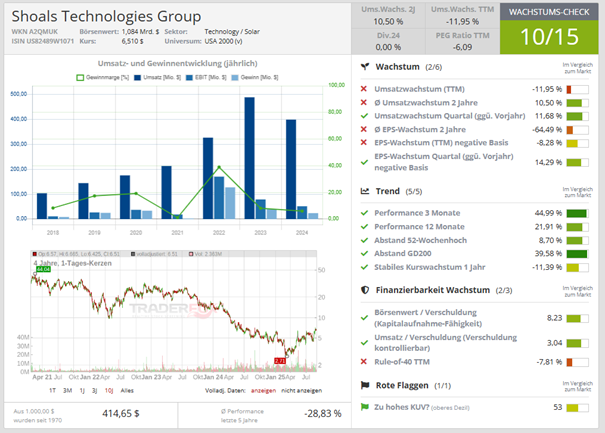Viewport: 605px width, 433px height.
Task: Click the Börsenwert value 1,084 Mrd. $
Action: [x=140, y=32]
